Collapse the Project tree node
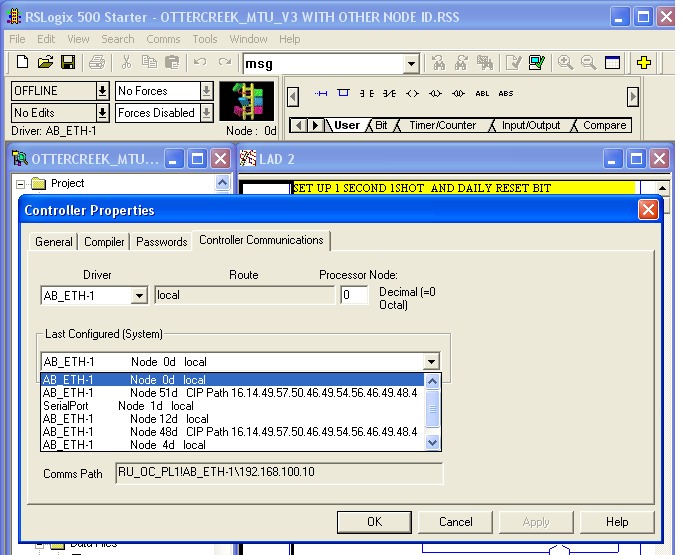The width and height of the screenshot is (683, 555). point(20,184)
